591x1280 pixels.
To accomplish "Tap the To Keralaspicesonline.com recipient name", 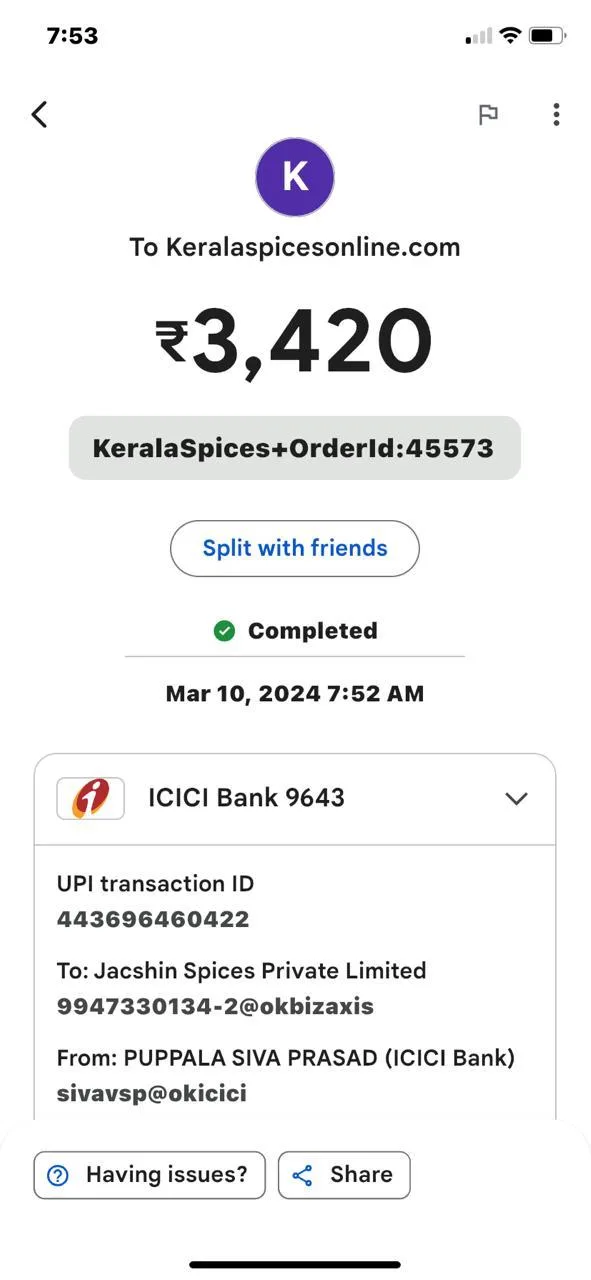I will 295,247.
